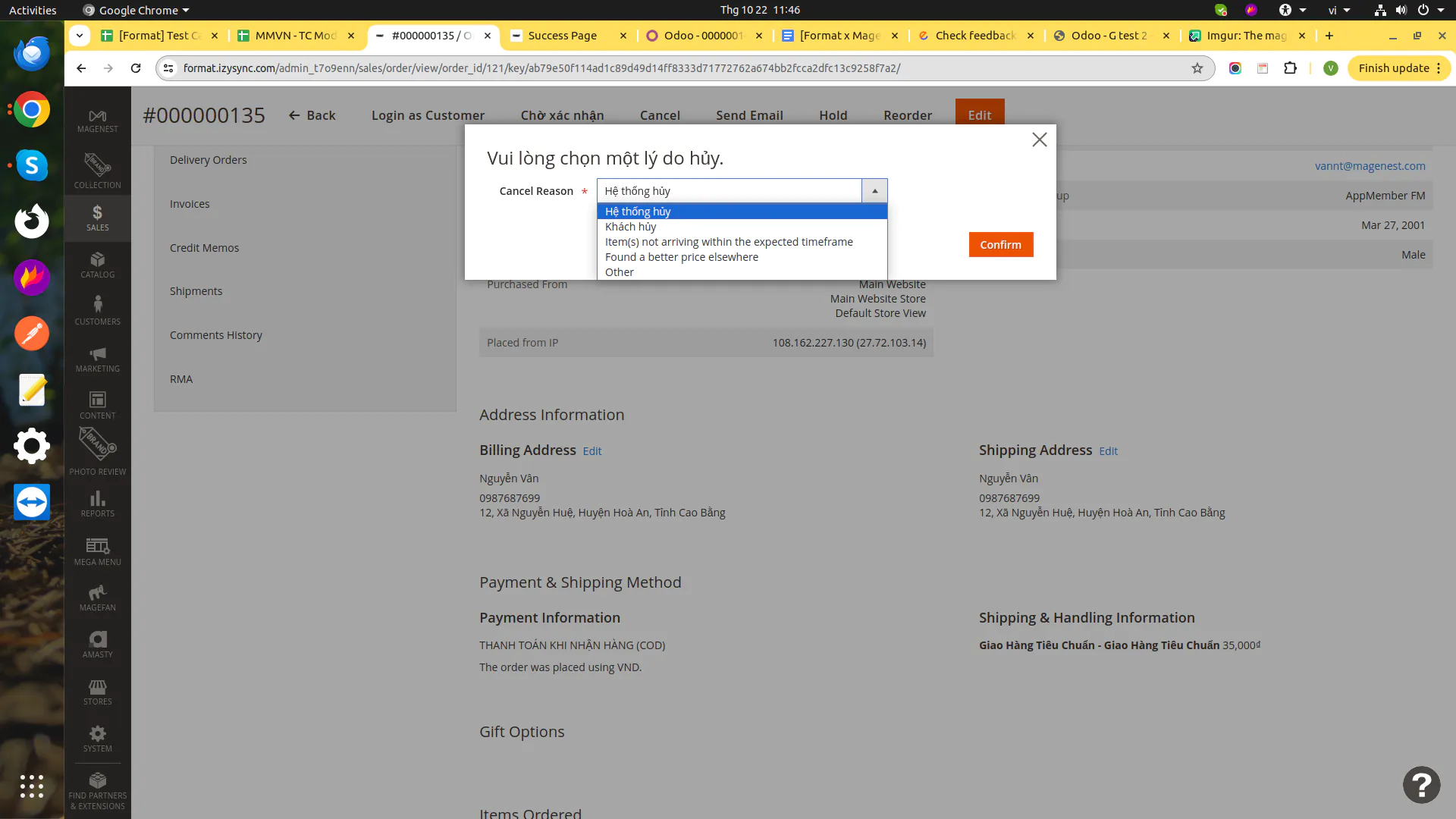
Task: Switch to the Success Page tab
Action: click(x=562, y=36)
